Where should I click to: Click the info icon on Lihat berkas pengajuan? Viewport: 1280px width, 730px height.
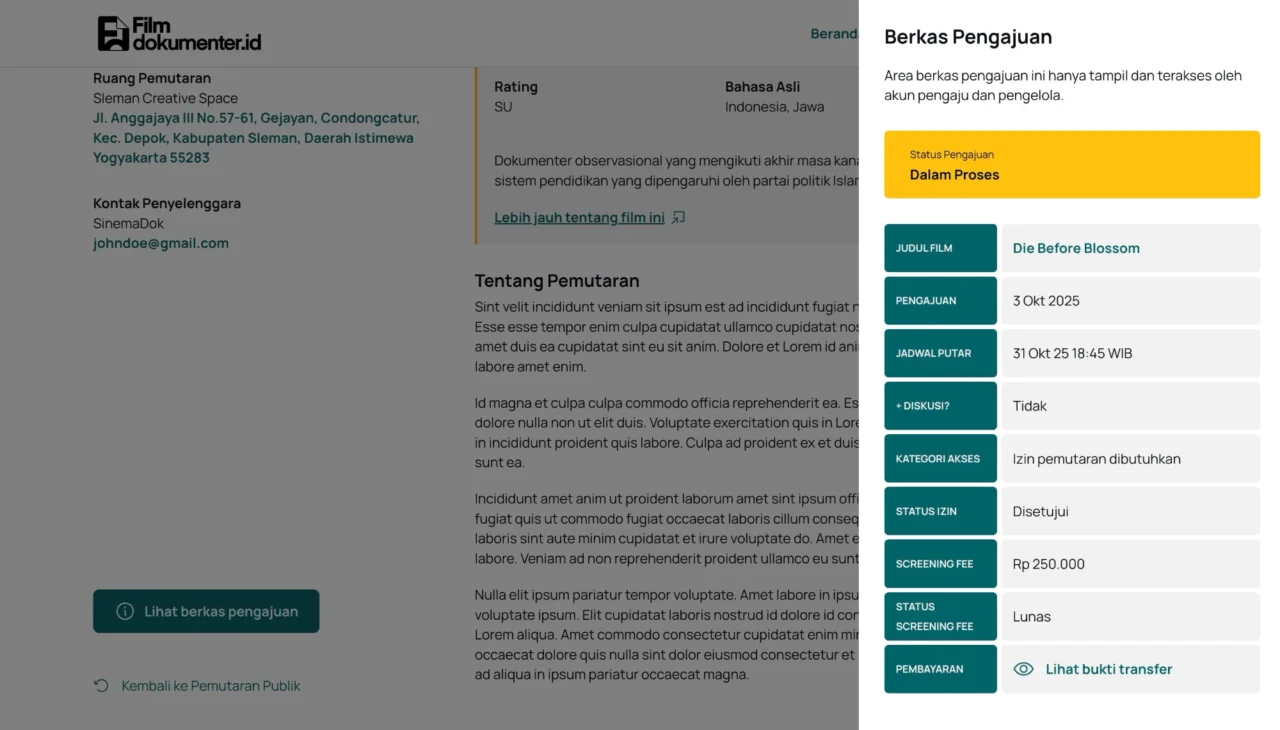[x=125, y=611]
